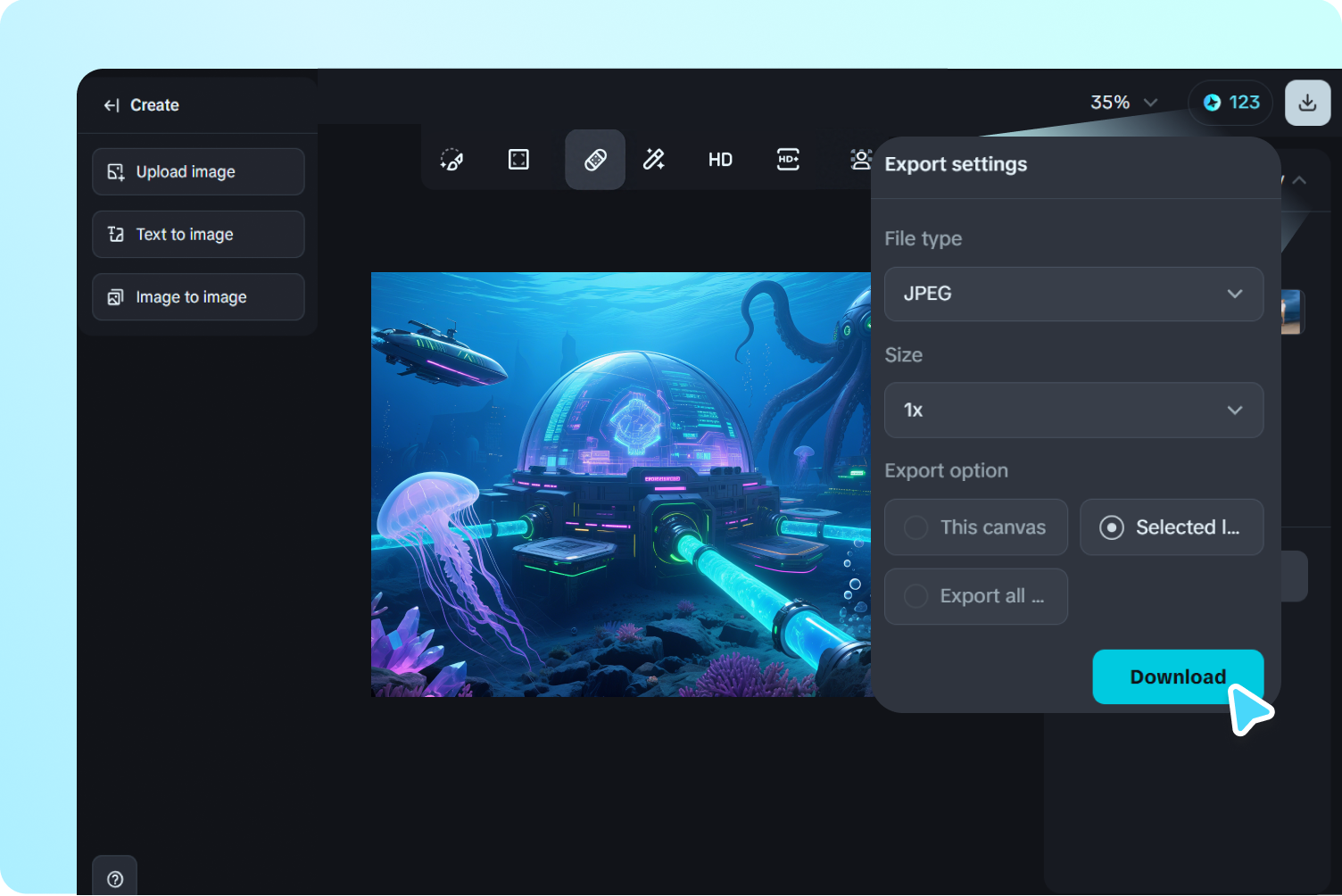This screenshot has height=896, width=1342.
Task: Select the underwater dome canvas image
Action: coord(621,485)
